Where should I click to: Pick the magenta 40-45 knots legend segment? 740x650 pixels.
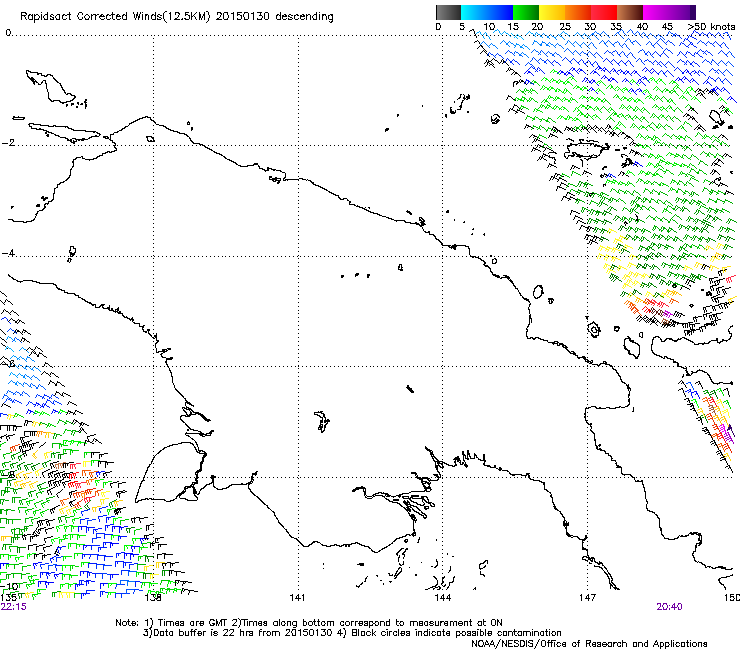pyautogui.click(x=656, y=12)
